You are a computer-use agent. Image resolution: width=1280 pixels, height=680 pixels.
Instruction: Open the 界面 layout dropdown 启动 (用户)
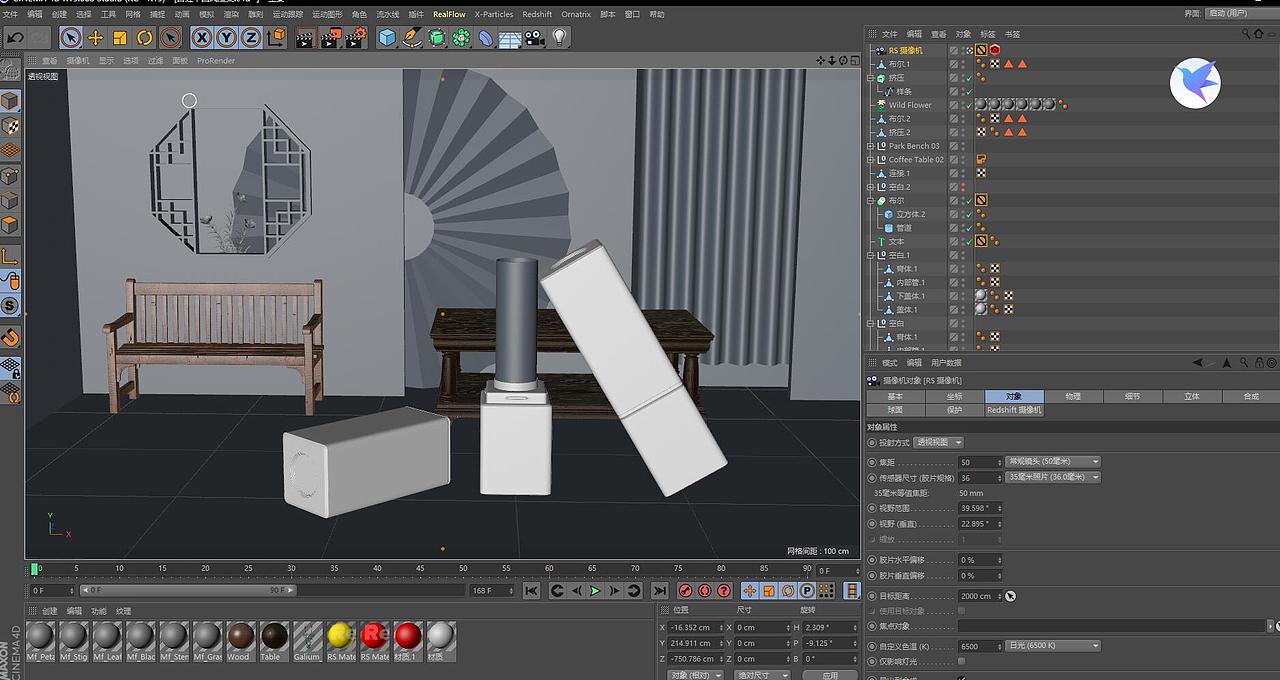point(1241,14)
